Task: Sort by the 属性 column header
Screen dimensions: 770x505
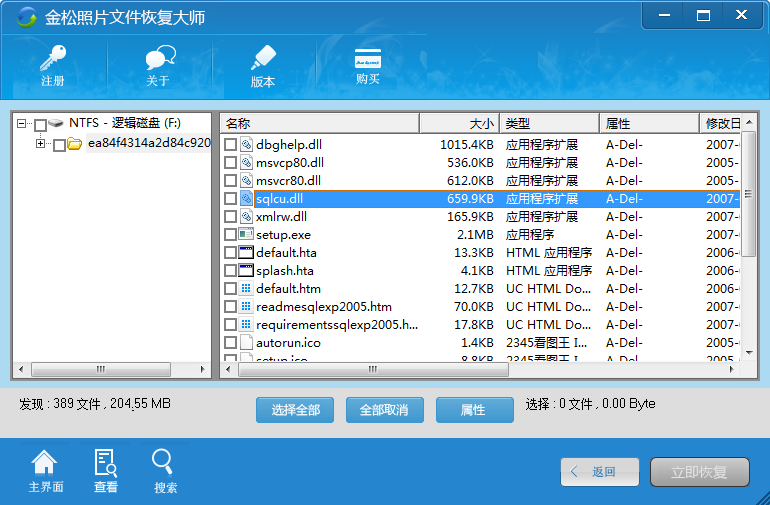Action: pos(649,123)
